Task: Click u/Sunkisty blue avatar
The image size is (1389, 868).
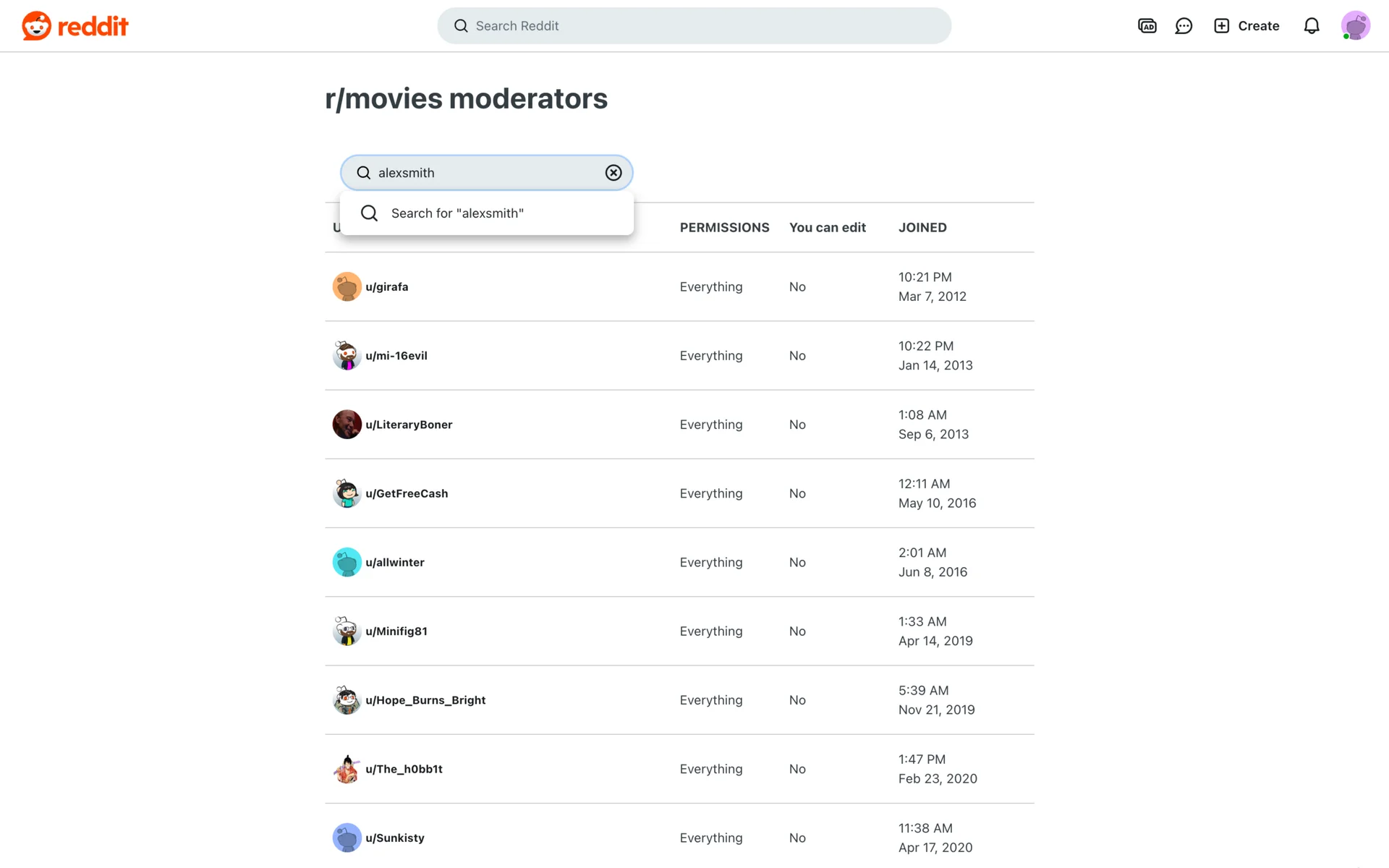Action: (x=347, y=838)
